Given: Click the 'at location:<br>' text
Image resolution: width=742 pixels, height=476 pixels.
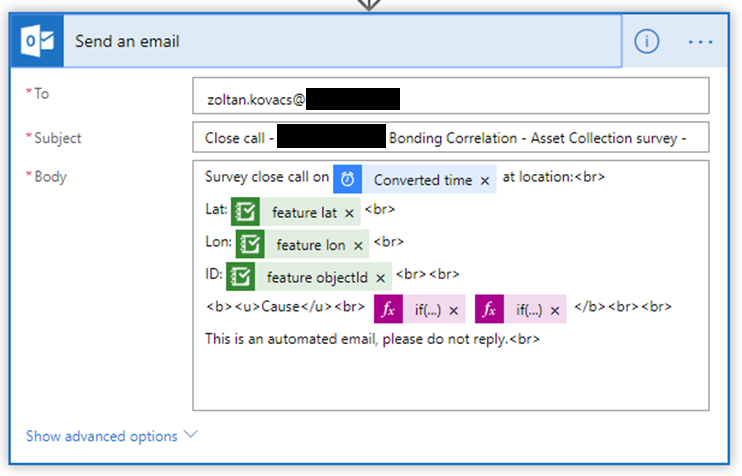Looking at the screenshot, I should coord(554,176).
